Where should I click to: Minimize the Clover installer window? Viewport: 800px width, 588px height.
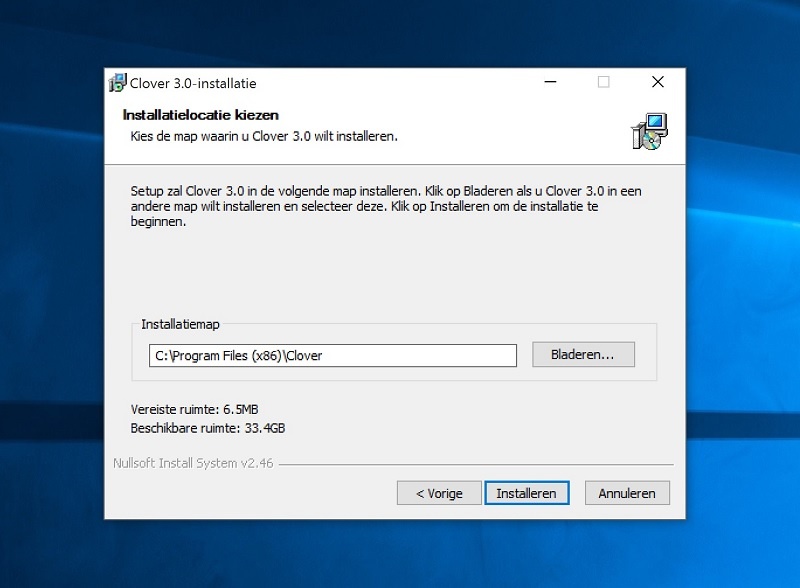(551, 82)
